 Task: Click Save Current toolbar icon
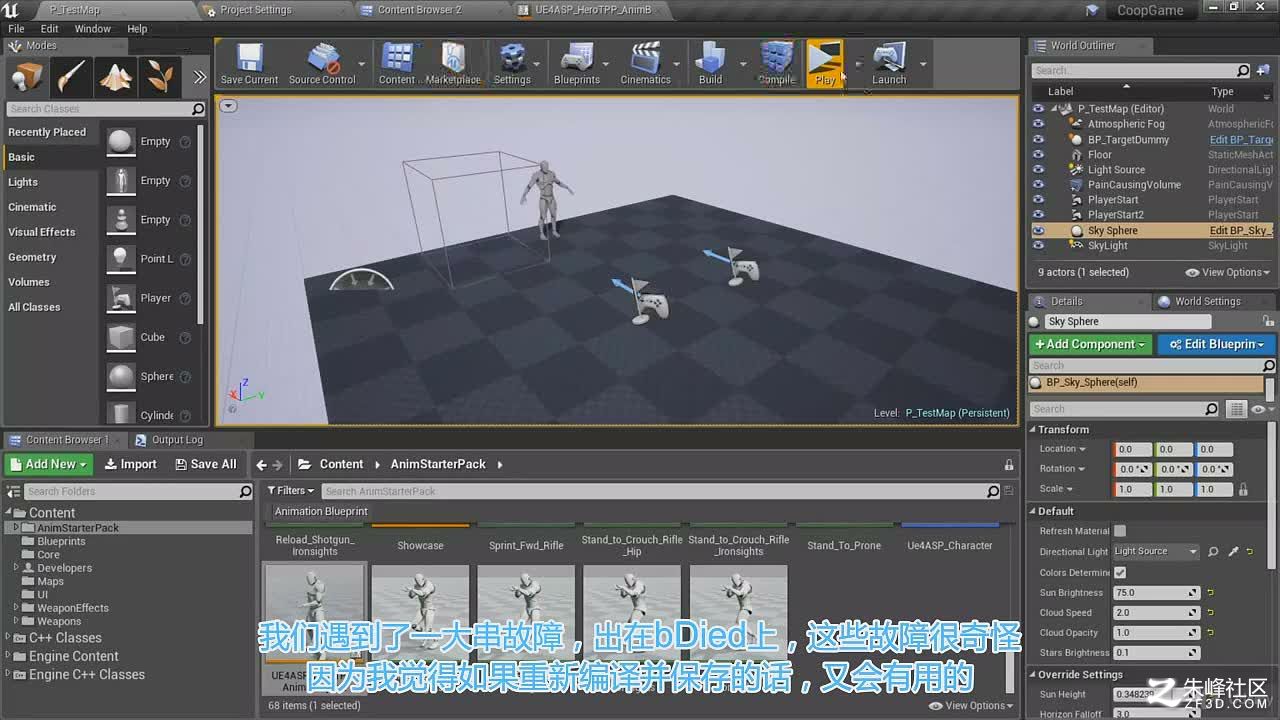[x=249, y=63]
